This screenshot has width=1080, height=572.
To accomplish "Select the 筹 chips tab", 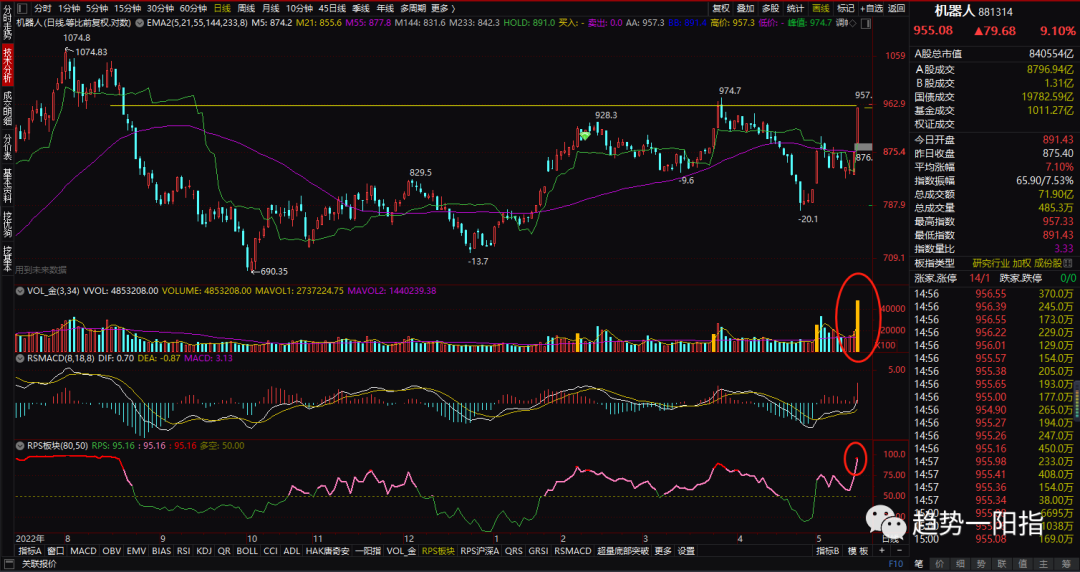I will click(1066, 564).
